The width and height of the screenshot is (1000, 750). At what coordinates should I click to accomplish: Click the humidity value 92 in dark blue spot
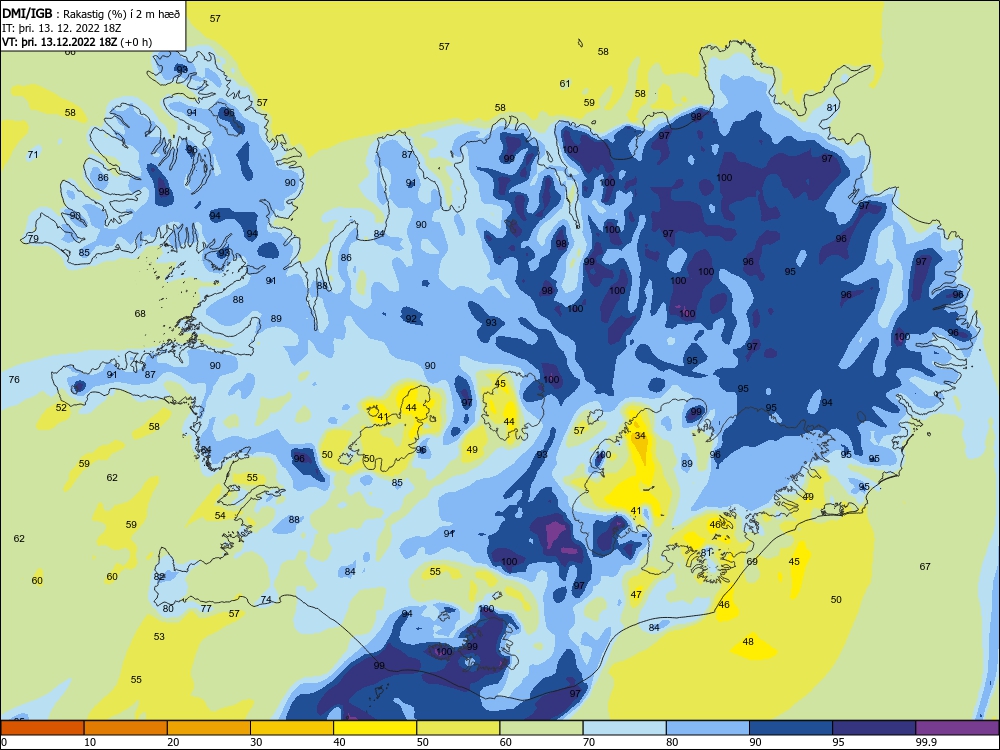coord(411,318)
